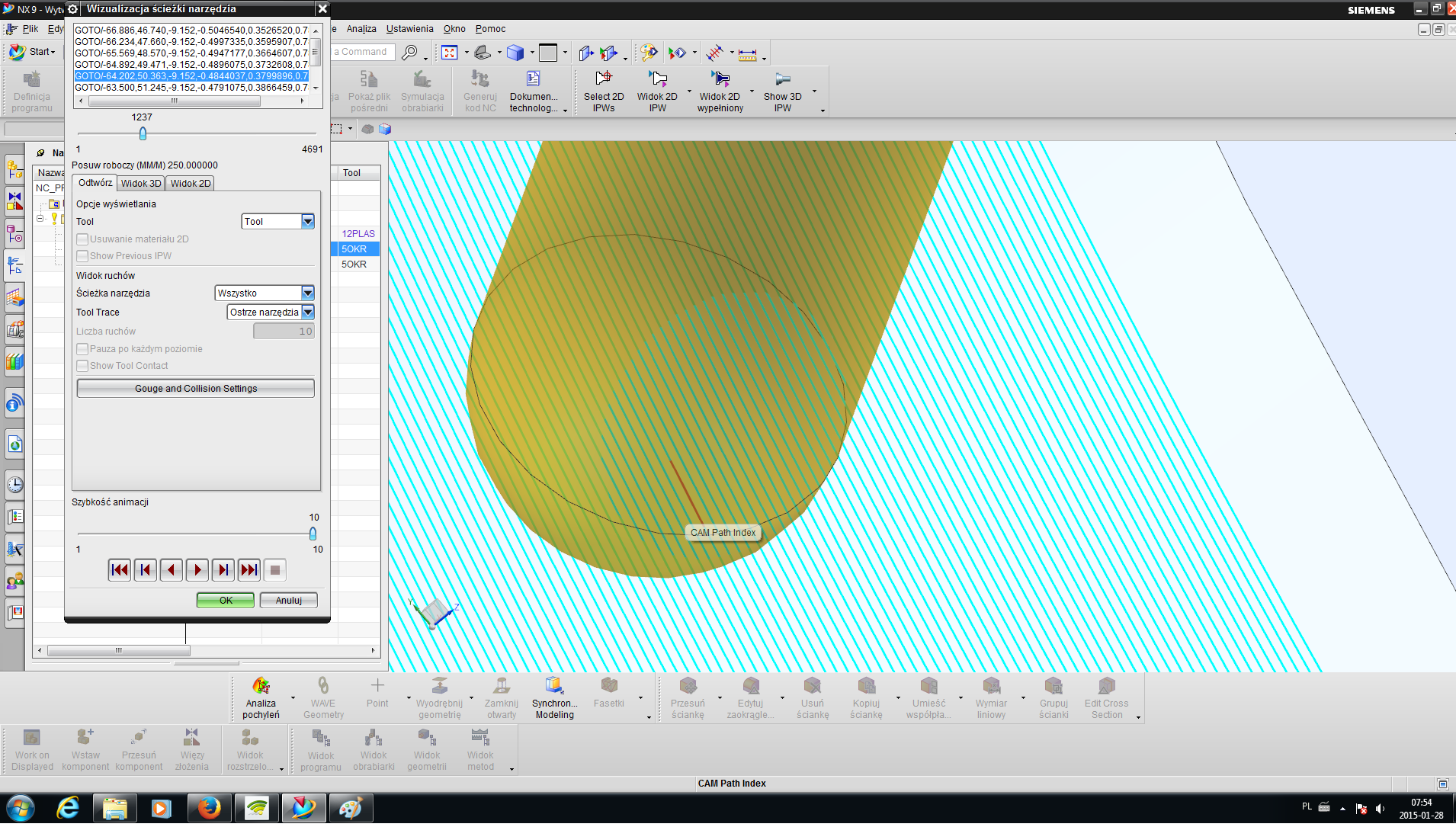Open the Firefox taskbar icon
Screen dimensions: 1456x827
(x=209, y=807)
